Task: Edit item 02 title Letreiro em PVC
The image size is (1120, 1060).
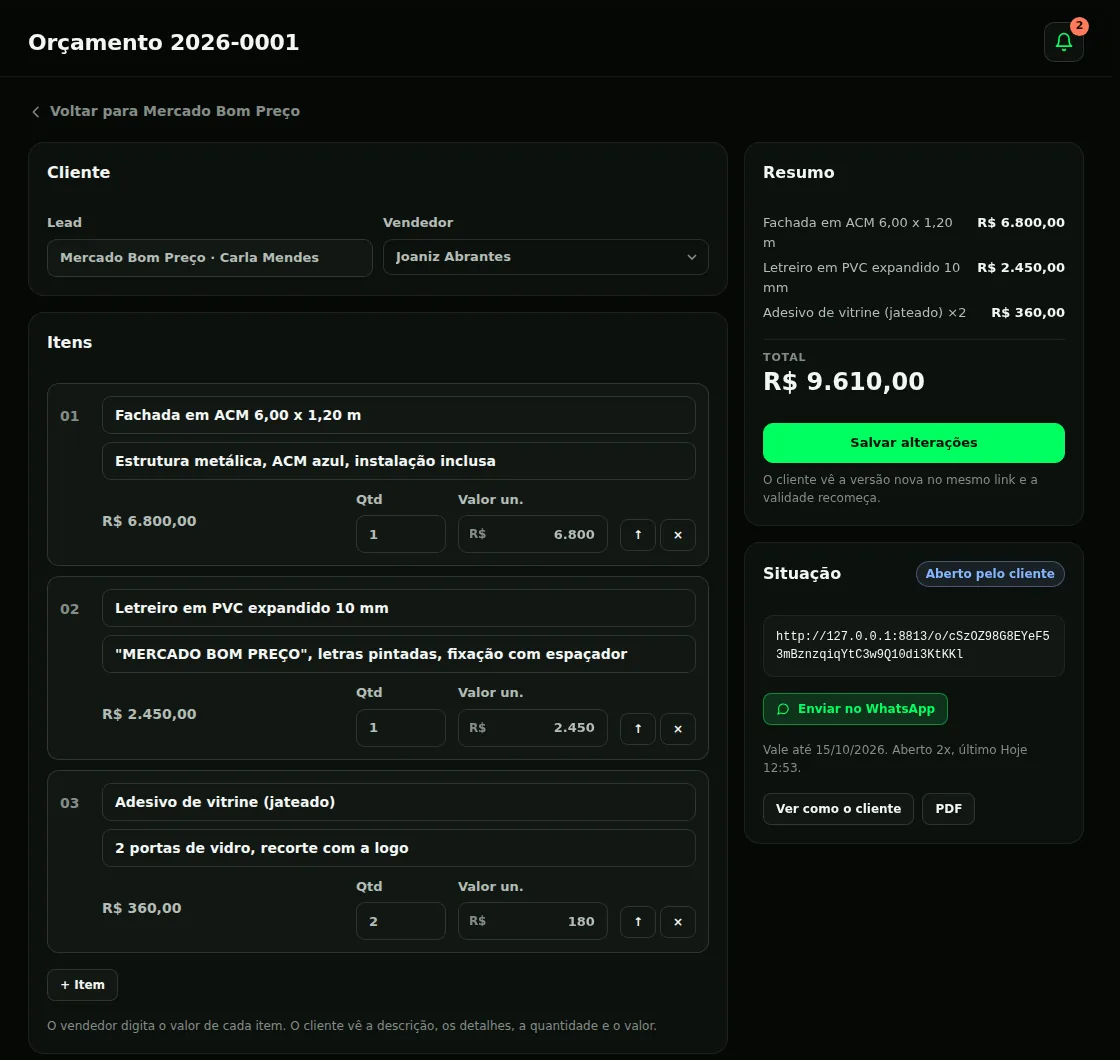Action: [x=398, y=608]
